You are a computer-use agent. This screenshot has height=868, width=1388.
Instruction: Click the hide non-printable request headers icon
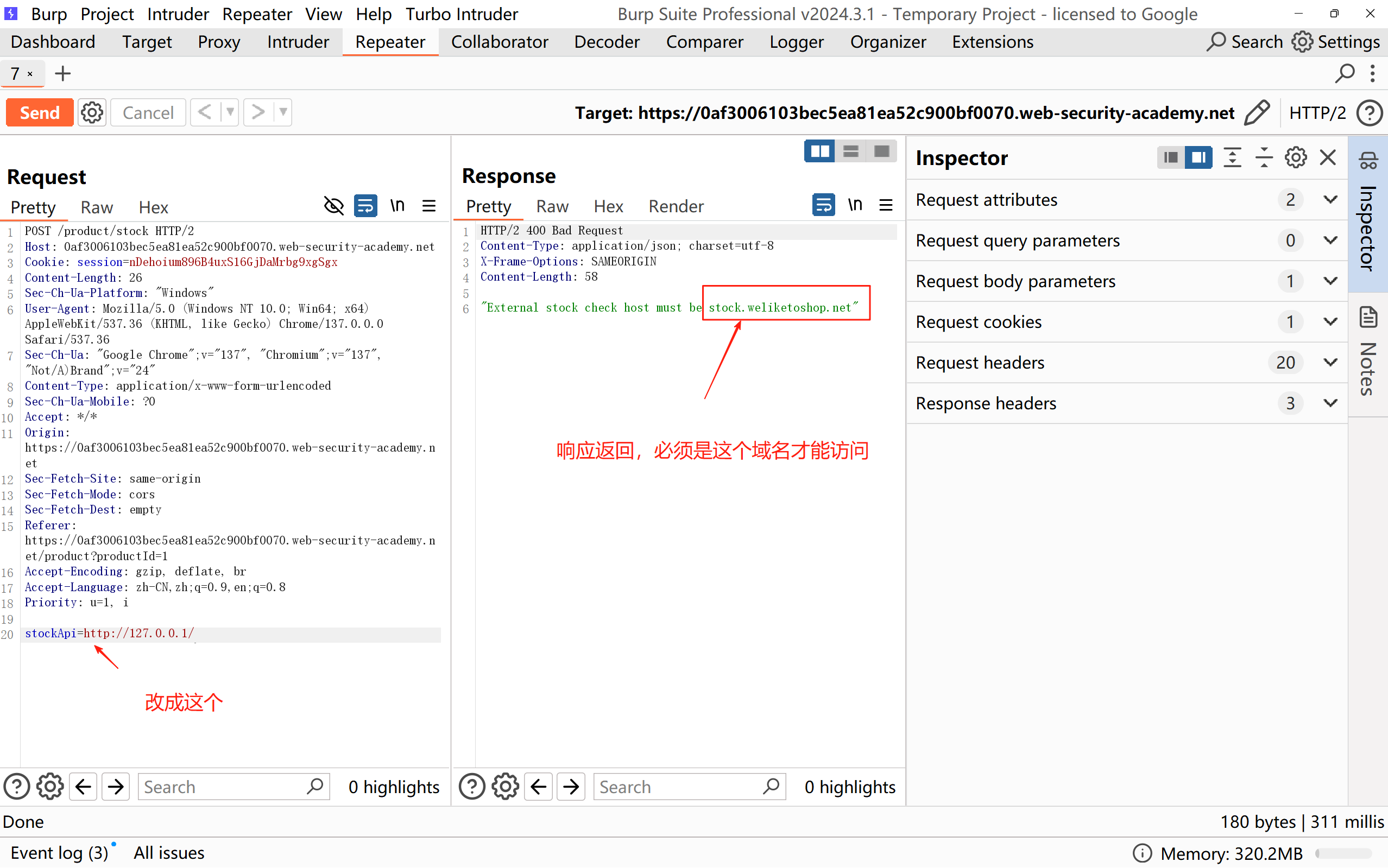[333, 206]
